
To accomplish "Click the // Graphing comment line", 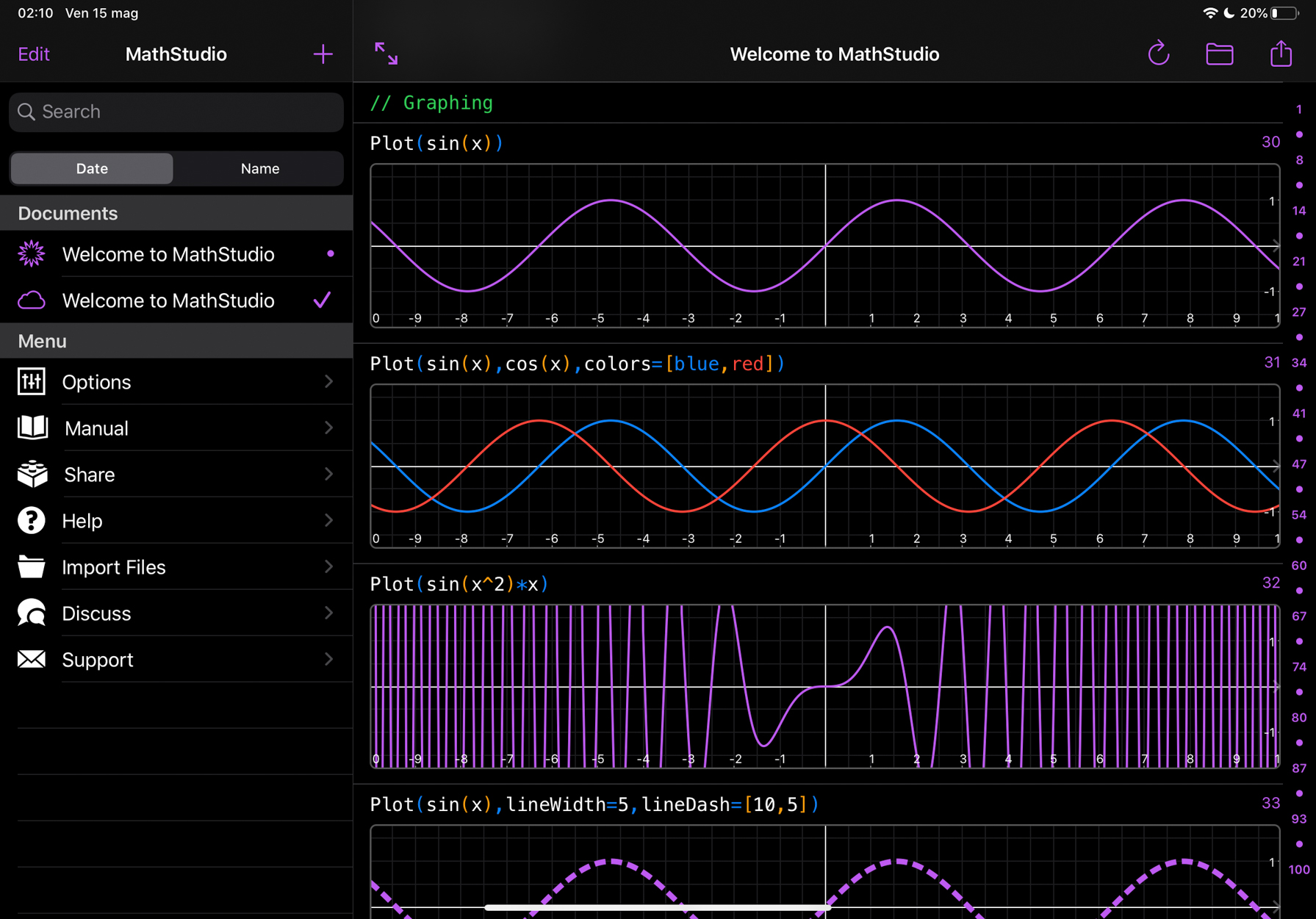I will (431, 103).
